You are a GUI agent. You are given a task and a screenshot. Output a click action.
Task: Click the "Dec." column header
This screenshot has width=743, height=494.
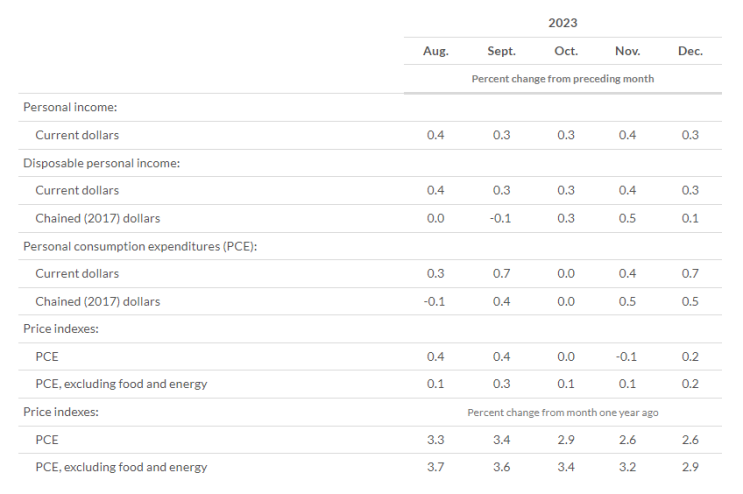click(x=690, y=51)
